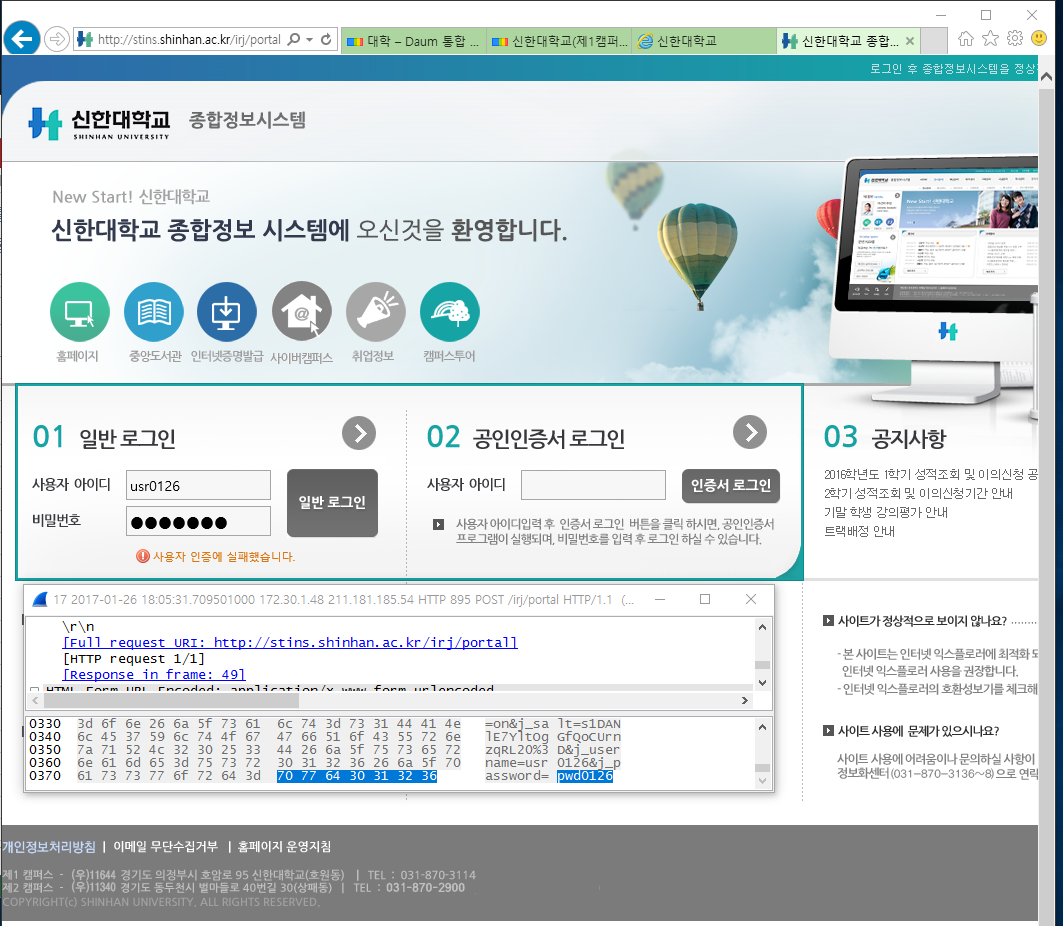Image resolution: width=1063 pixels, height=926 pixels.
Task: Click the highlighted hex bytes 70 77 64 30
Action: point(357,776)
